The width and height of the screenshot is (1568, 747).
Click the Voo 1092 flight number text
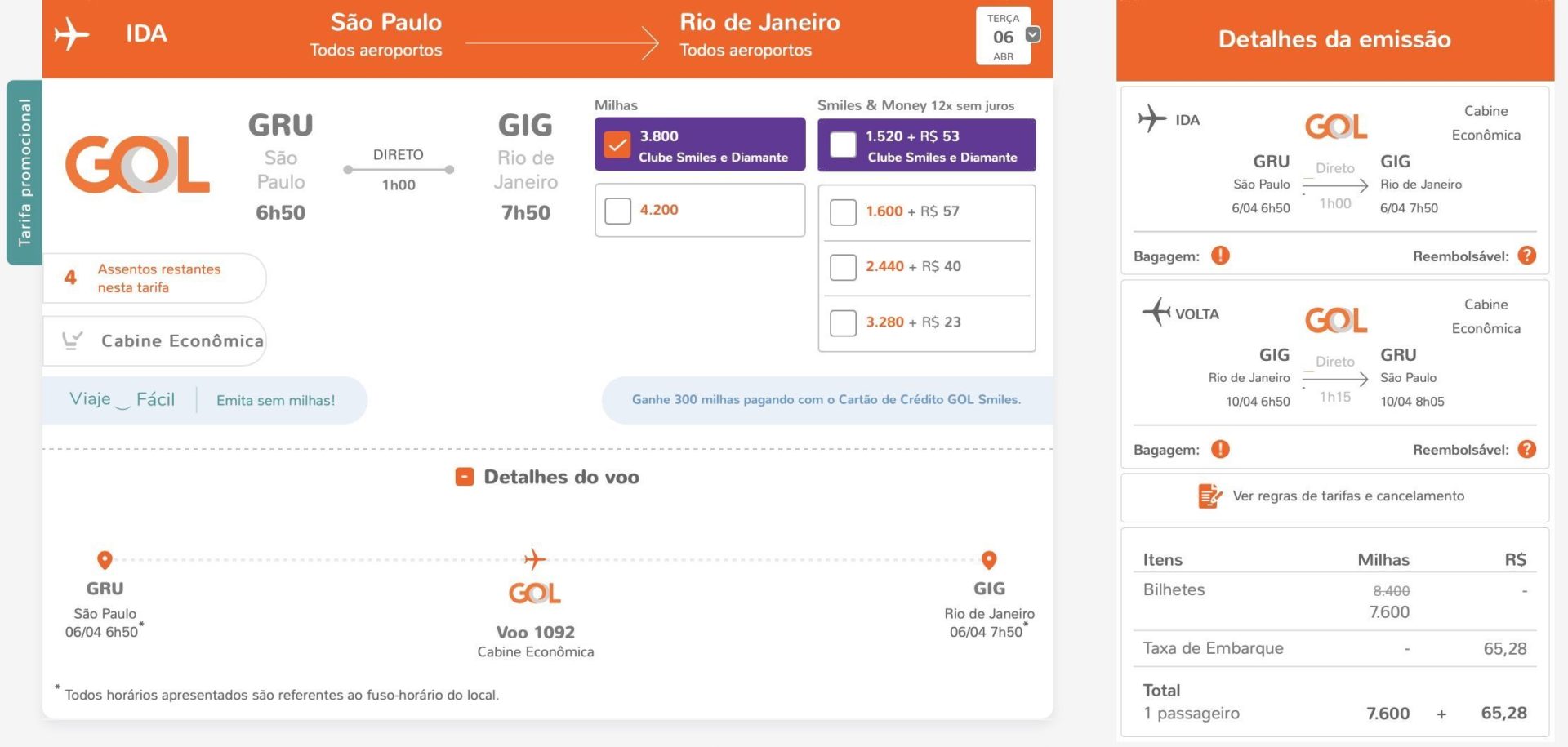point(536,632)
